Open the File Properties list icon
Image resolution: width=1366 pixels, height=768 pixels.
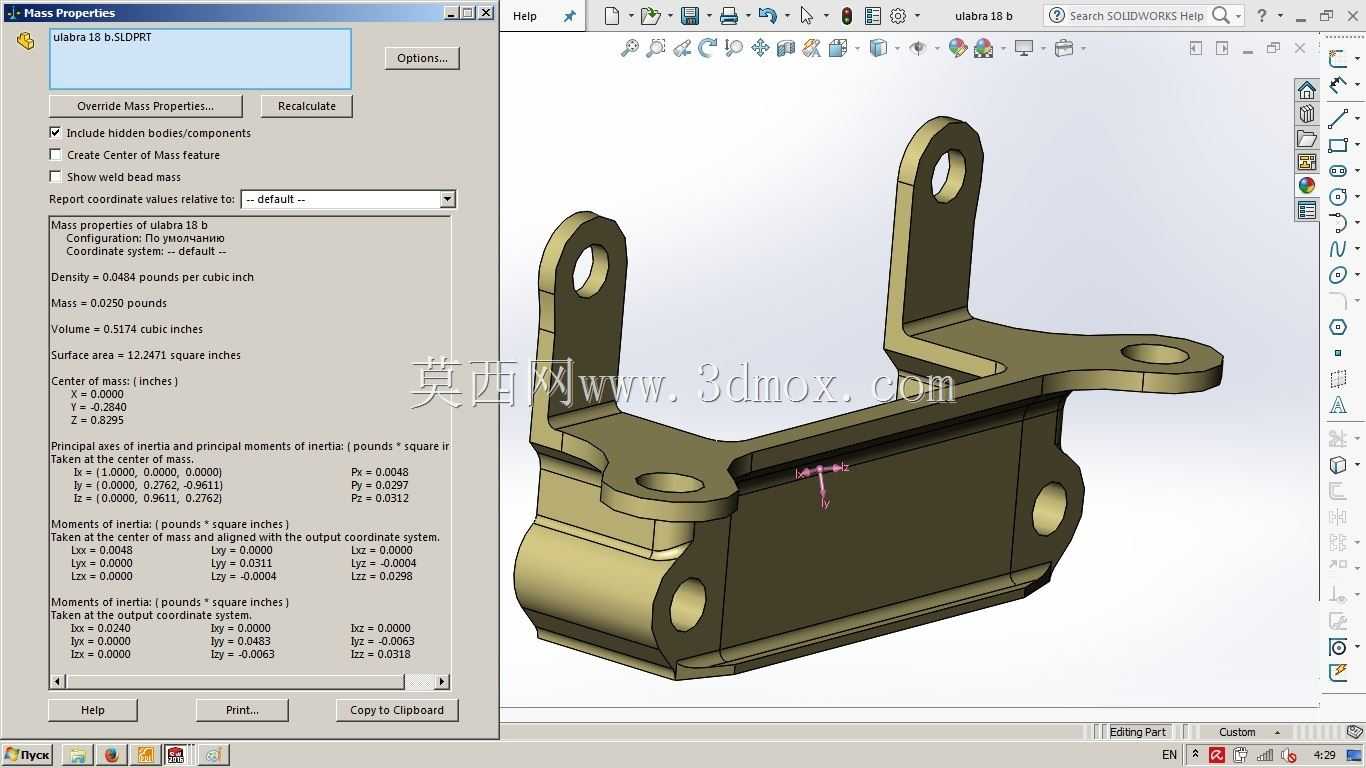click(873, 16)
